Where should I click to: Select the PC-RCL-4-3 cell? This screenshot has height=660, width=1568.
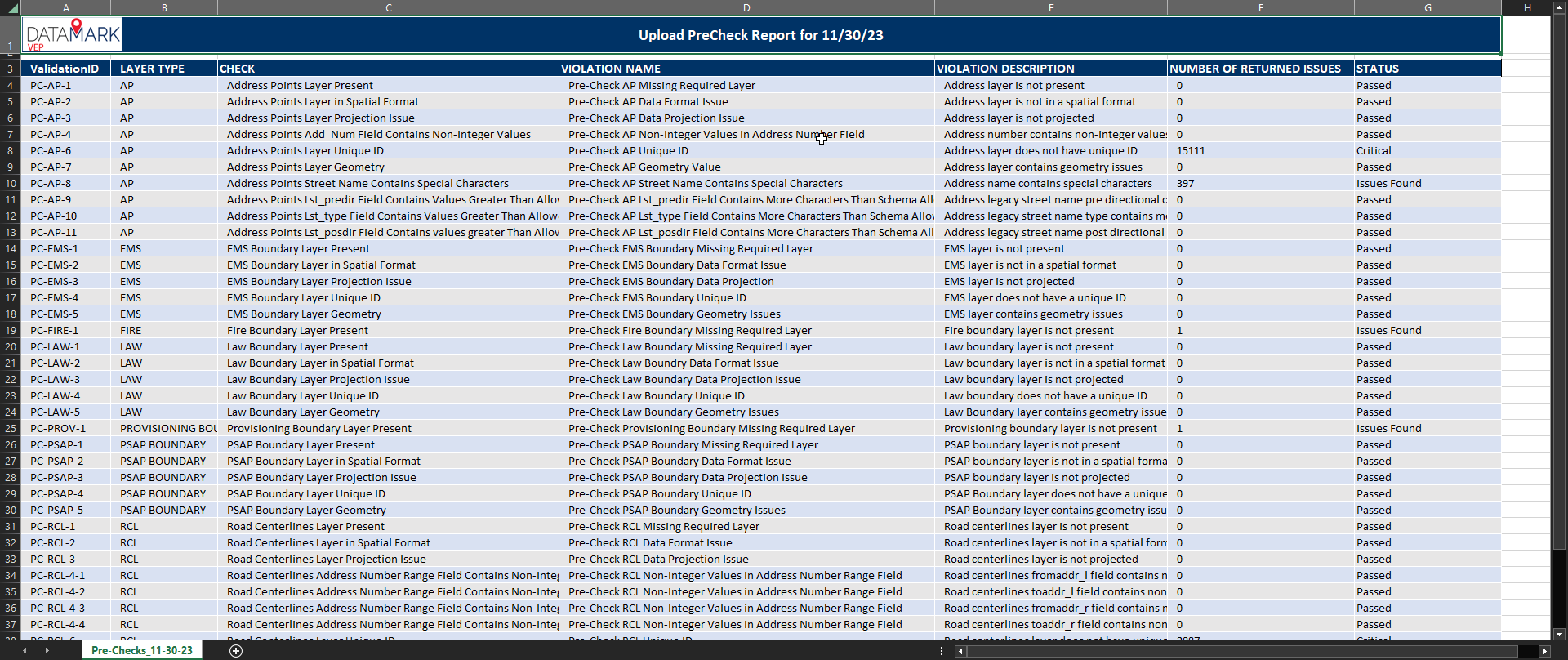click(65, 608)
